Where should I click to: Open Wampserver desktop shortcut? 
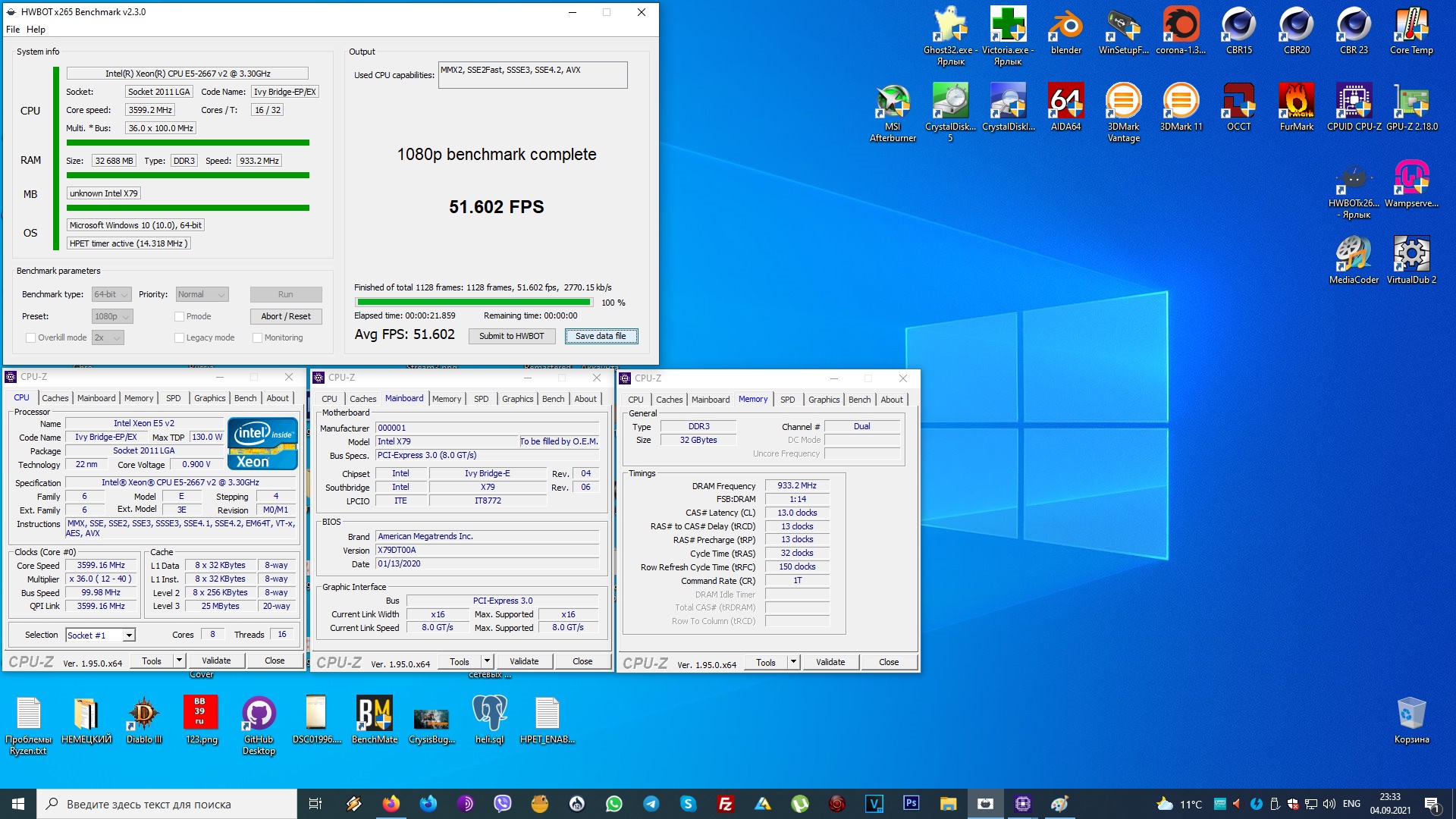(x=1411, y=184)
